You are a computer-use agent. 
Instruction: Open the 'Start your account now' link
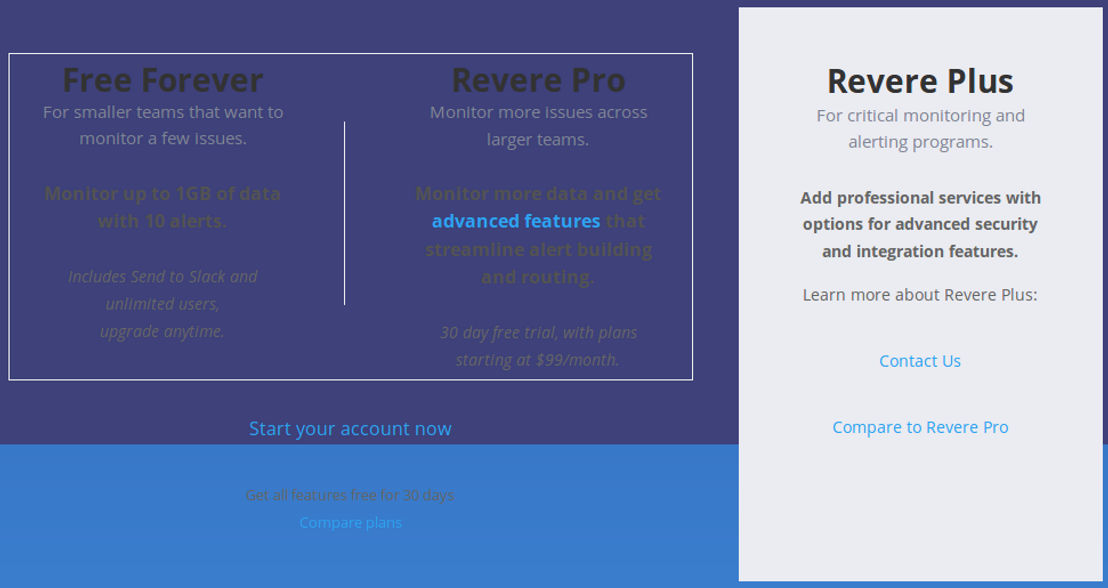coord(350,429)
